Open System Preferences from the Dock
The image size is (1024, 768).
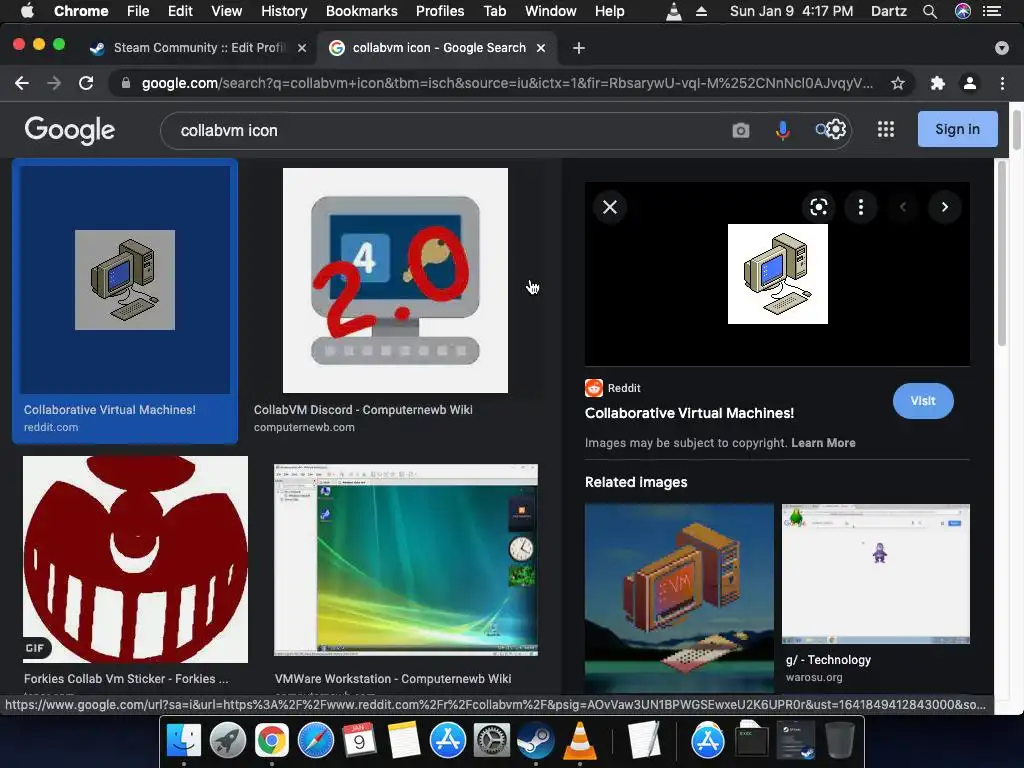pyautogui.click(x=491, y=741)
